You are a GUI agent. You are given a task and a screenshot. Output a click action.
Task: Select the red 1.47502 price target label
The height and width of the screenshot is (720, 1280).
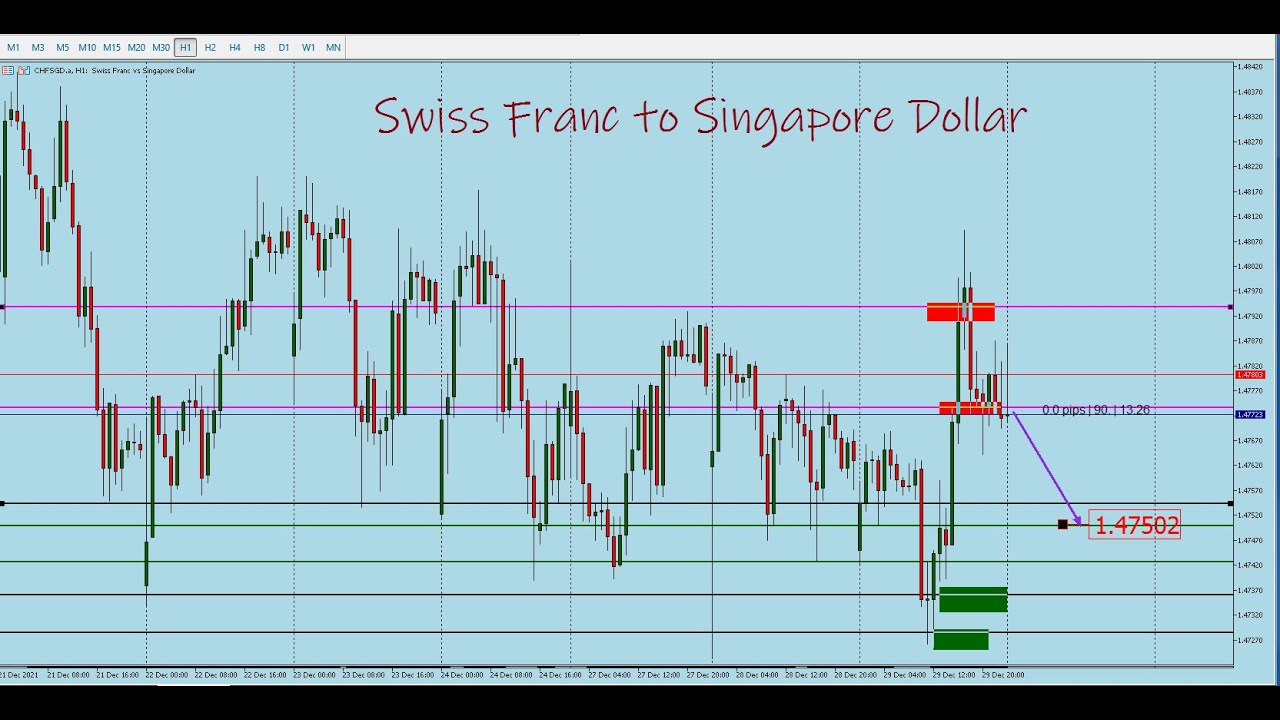click(x=1136, y=526)
